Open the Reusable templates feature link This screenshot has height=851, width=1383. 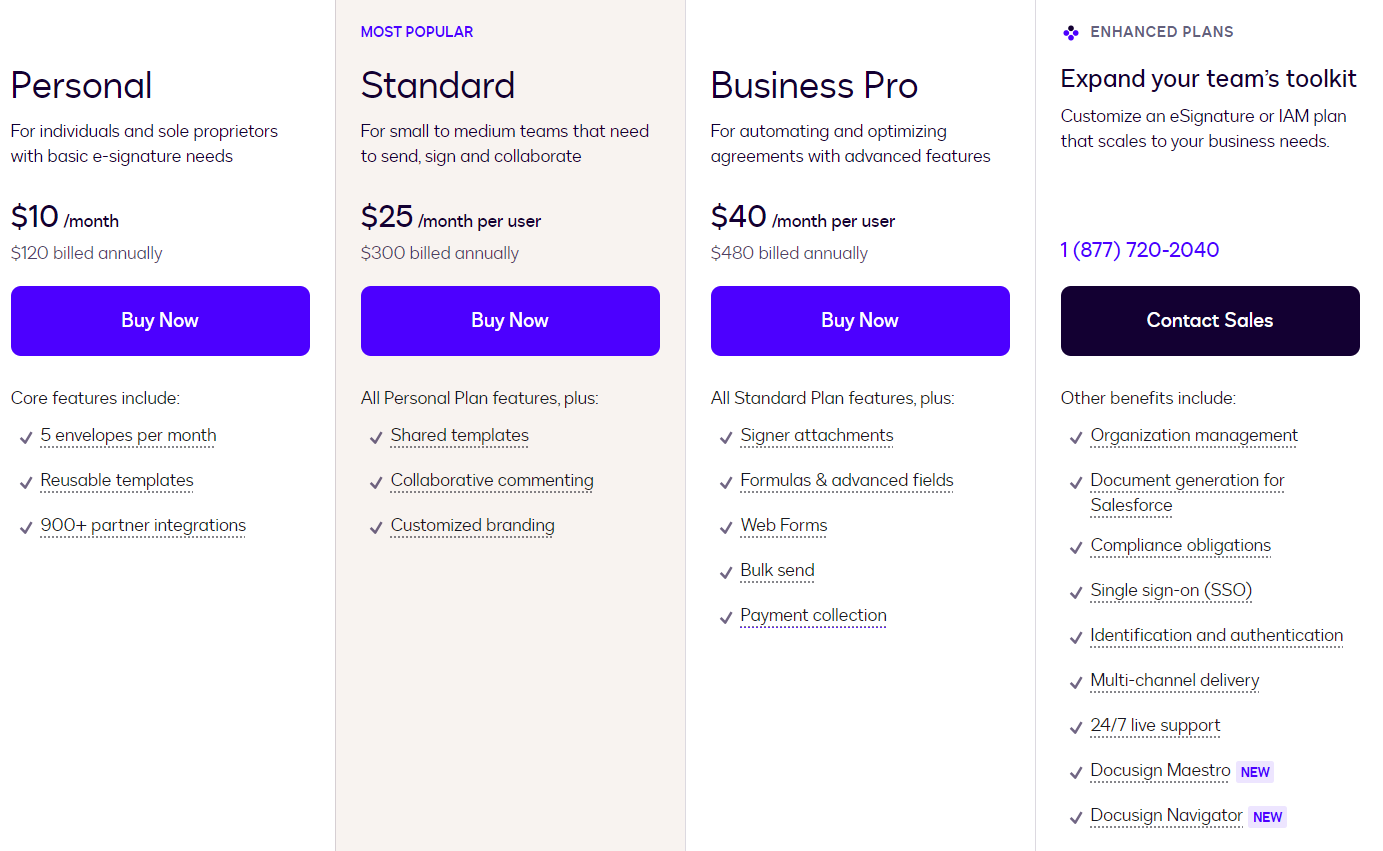coord(116,481)
